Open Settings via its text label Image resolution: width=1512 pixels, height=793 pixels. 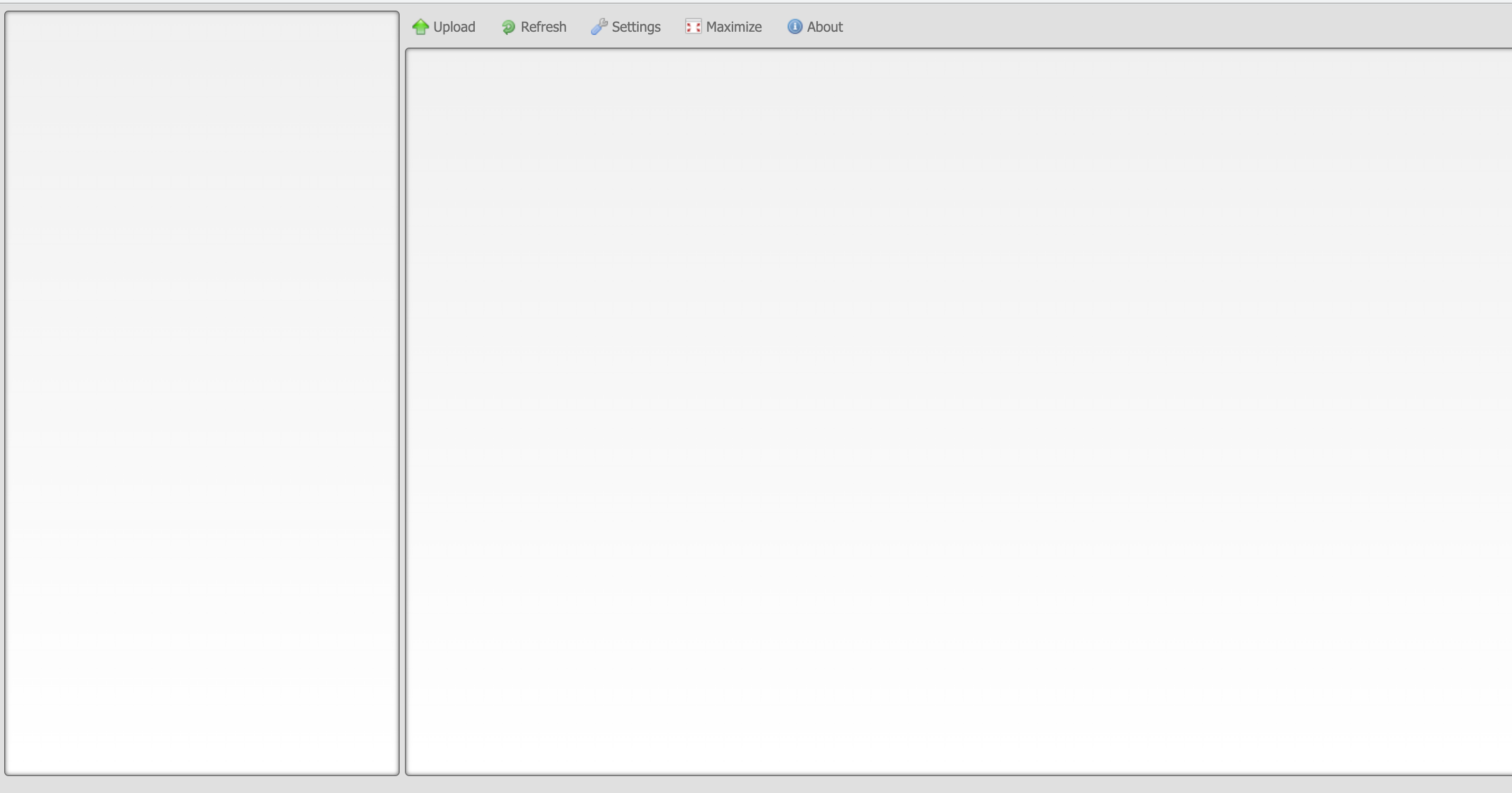click(x=635, y=27)
